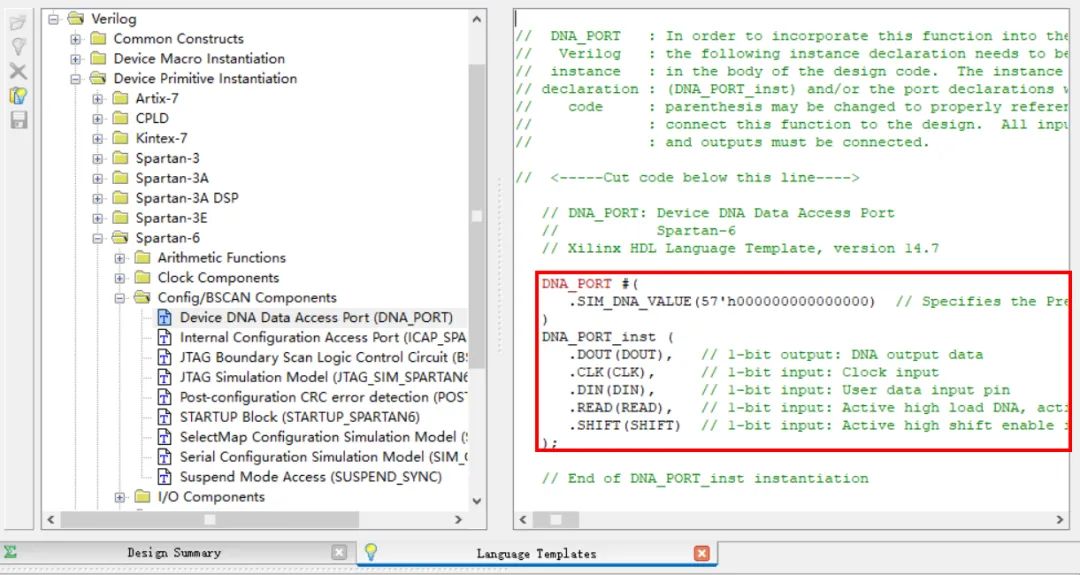Click template icon for Device DNA Data Access Port

164,317
